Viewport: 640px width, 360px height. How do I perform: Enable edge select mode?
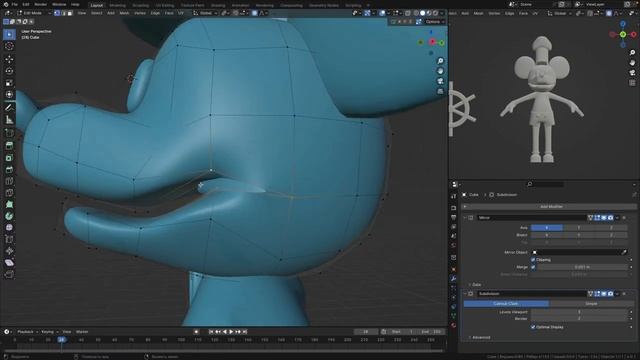click(63, 13)
